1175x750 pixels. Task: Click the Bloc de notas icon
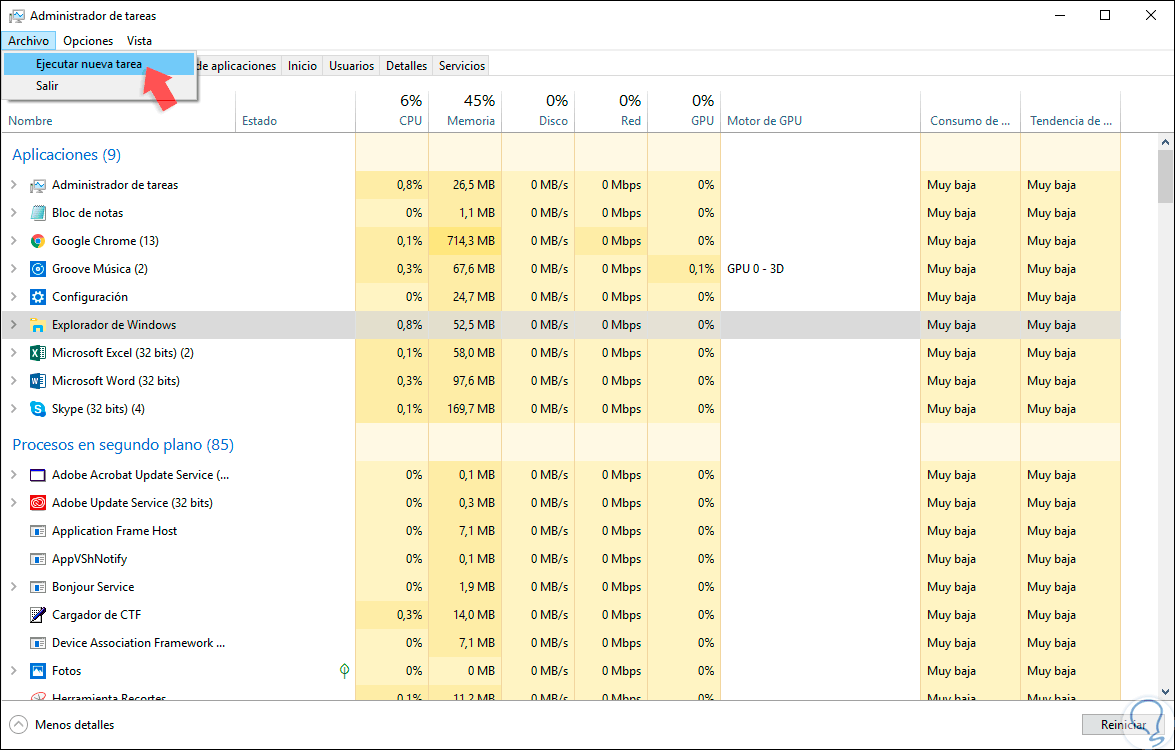point(38,213)
